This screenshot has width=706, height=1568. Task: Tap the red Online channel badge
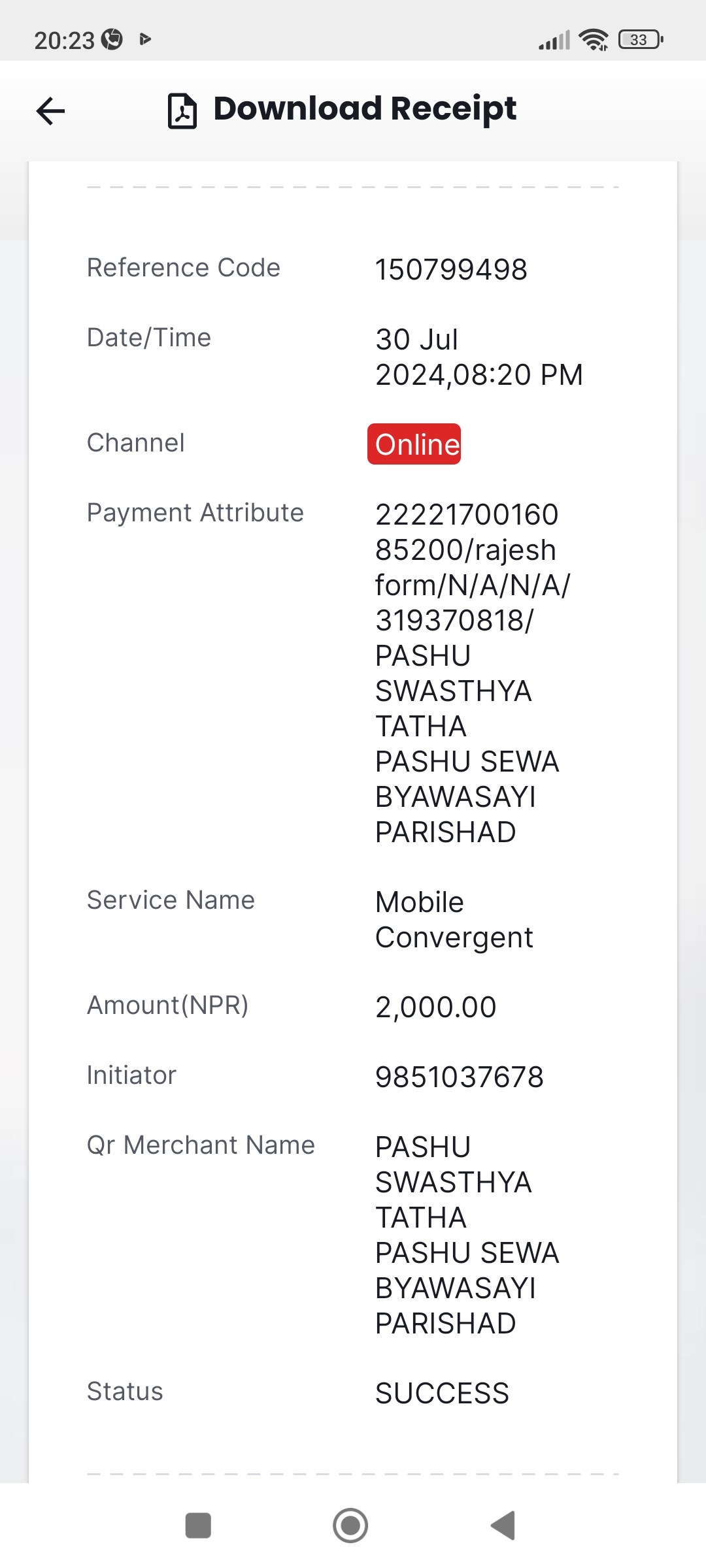point(414,444)
